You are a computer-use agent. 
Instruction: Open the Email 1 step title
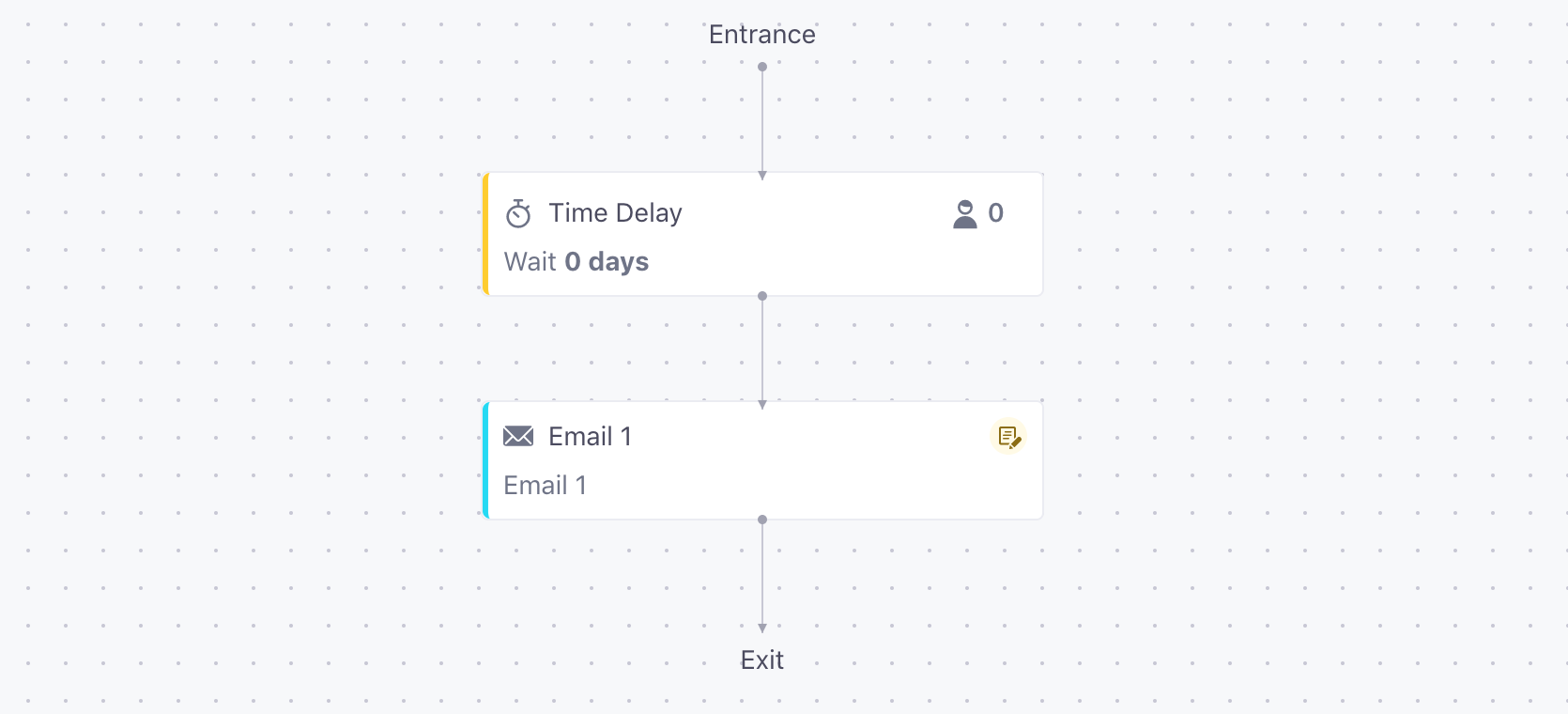(590, 436)
